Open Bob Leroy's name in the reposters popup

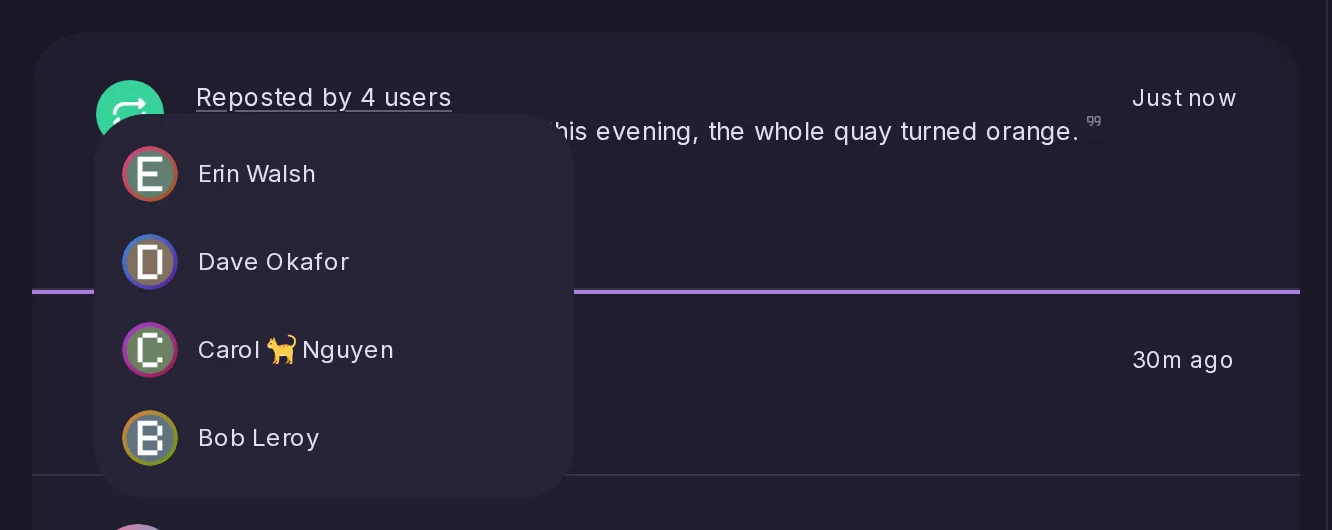coord(259,438)
